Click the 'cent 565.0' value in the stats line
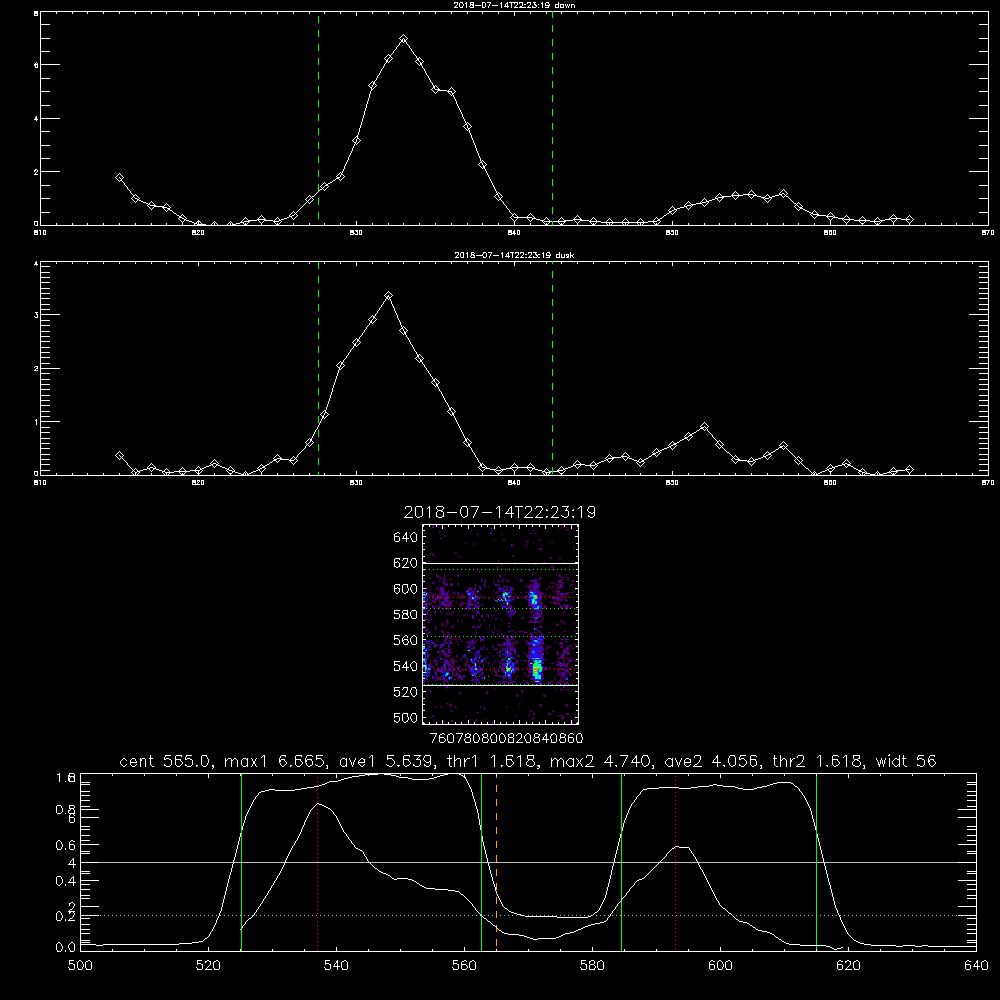 [165, 761]
